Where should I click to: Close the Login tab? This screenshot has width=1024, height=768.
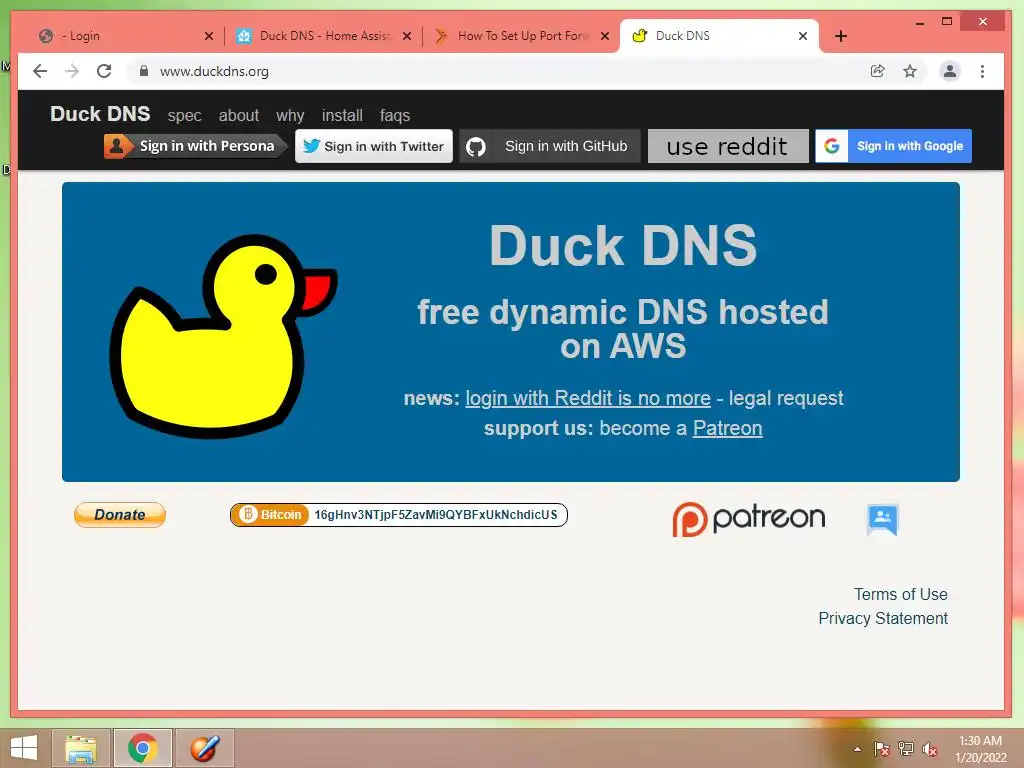pos(209,36)
